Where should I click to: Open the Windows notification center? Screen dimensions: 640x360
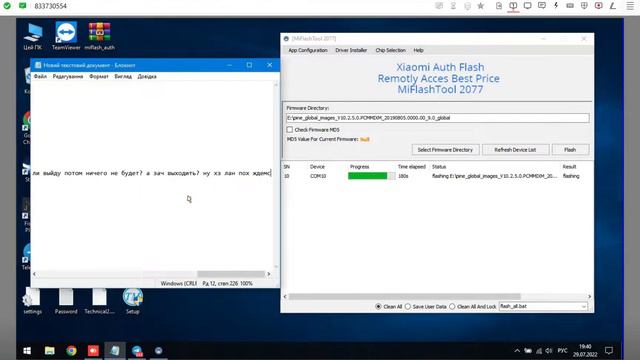pyautogui.click(x=609, y=351)
